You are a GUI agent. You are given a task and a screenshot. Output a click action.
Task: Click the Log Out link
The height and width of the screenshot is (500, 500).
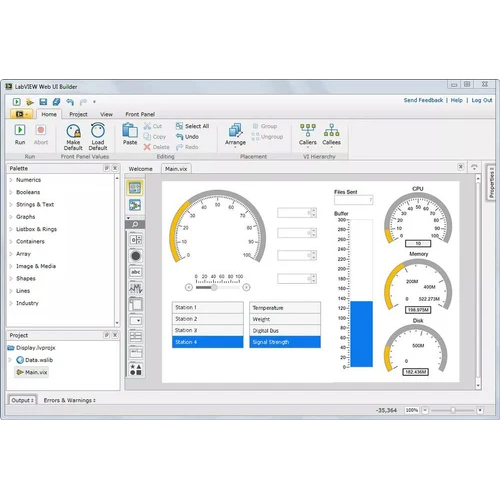tap(482, 100)
